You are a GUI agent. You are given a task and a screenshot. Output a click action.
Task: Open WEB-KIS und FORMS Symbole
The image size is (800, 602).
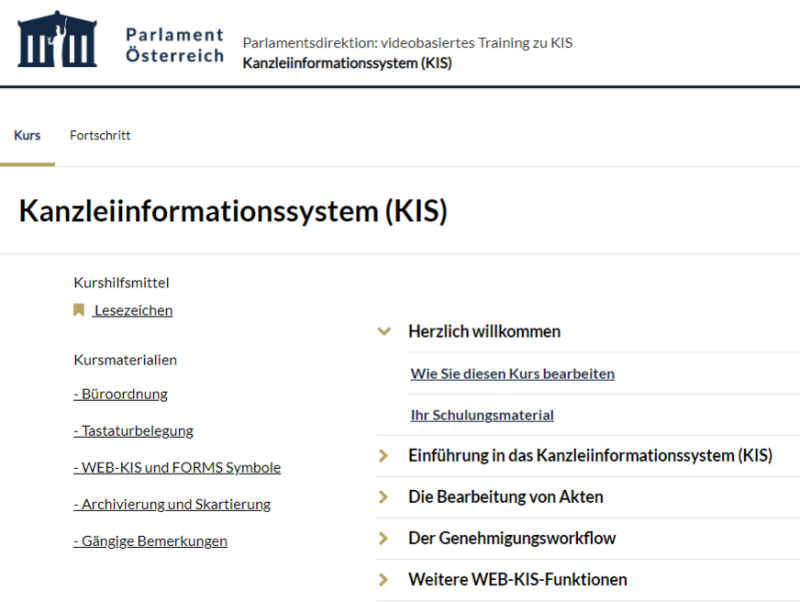click(176, 467)
